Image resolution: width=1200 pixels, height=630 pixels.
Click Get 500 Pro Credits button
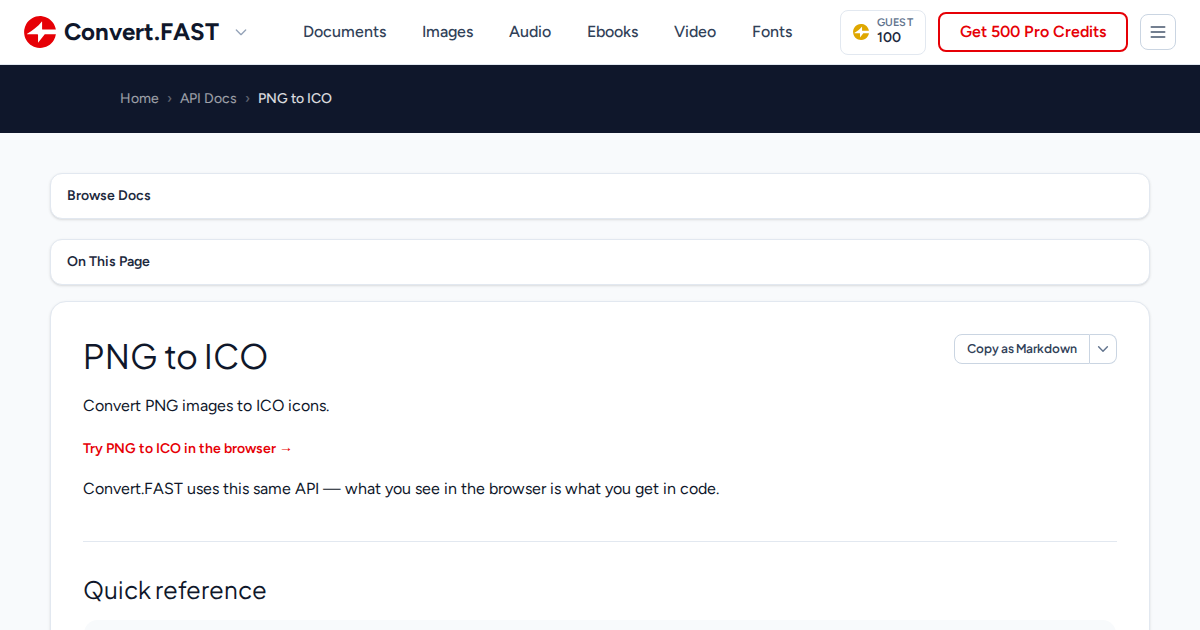pyautogui.click(x=1033, y=32)
